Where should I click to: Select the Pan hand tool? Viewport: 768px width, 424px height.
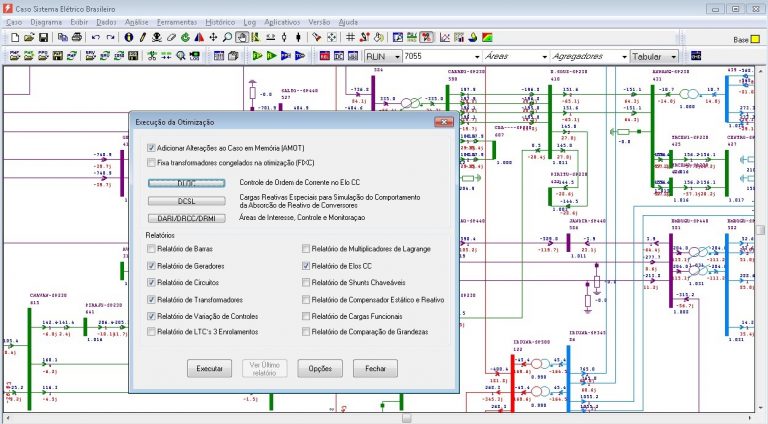(x=242, y=38)
